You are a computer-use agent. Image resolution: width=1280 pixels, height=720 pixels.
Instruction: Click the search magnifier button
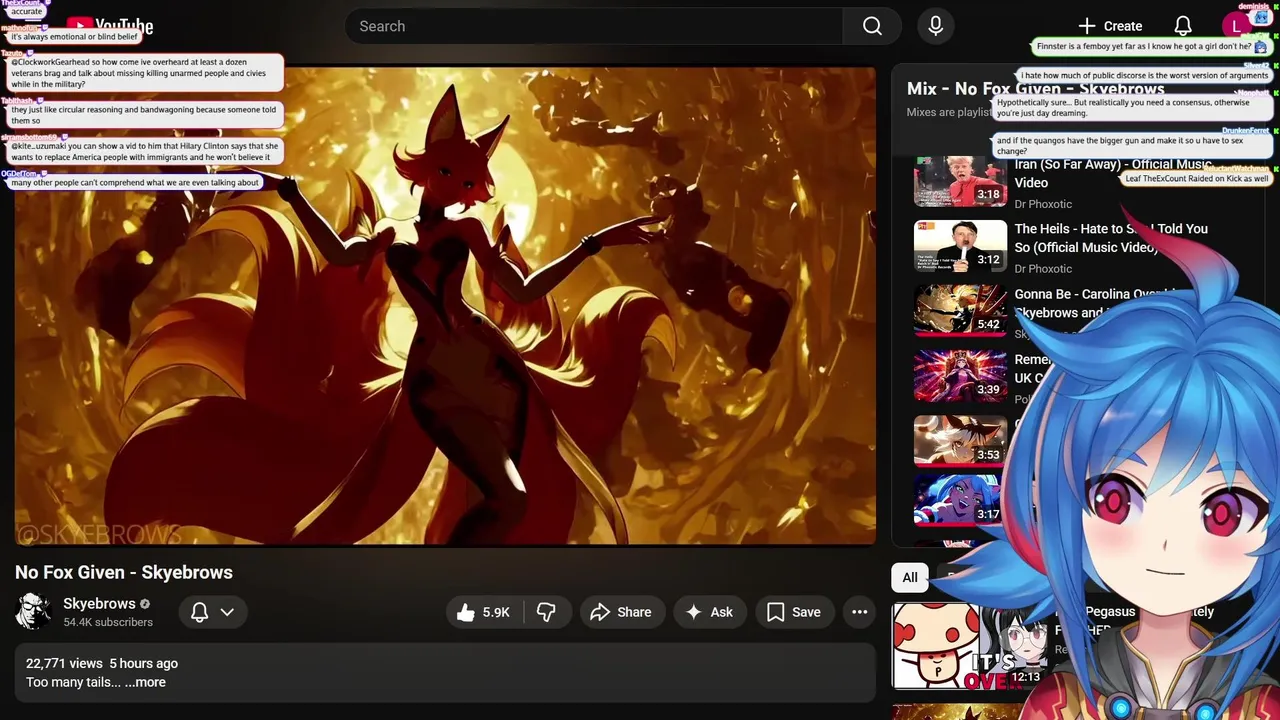pyautogui.click(x=872, y=26)
